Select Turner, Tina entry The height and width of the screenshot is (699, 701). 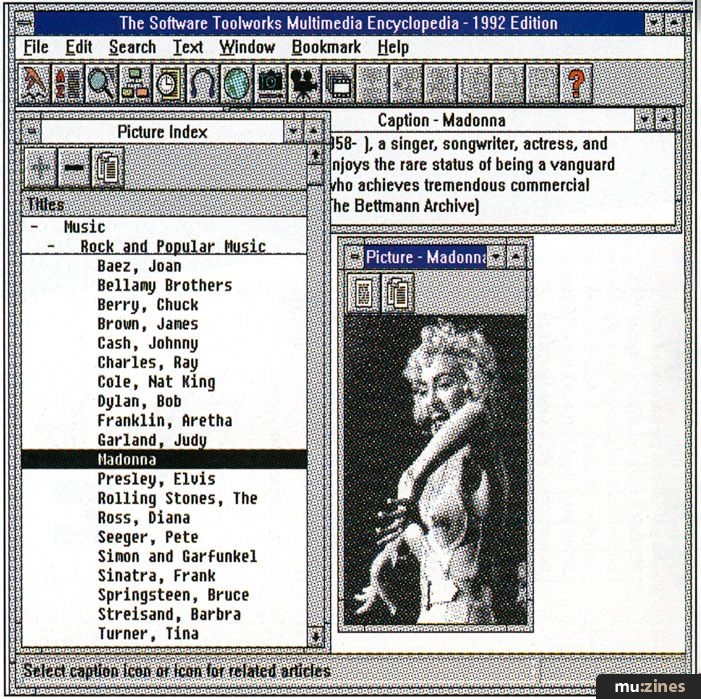[x=148, y=634]
